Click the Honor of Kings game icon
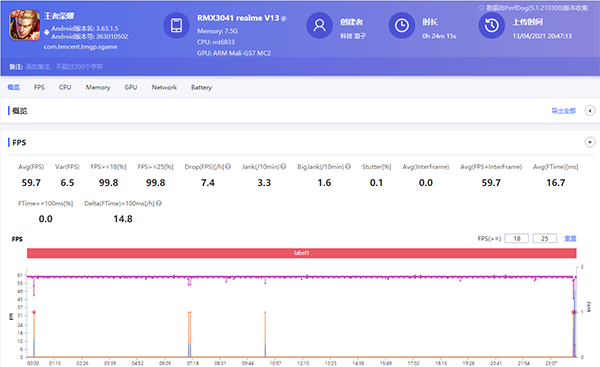 pos(24,25)
